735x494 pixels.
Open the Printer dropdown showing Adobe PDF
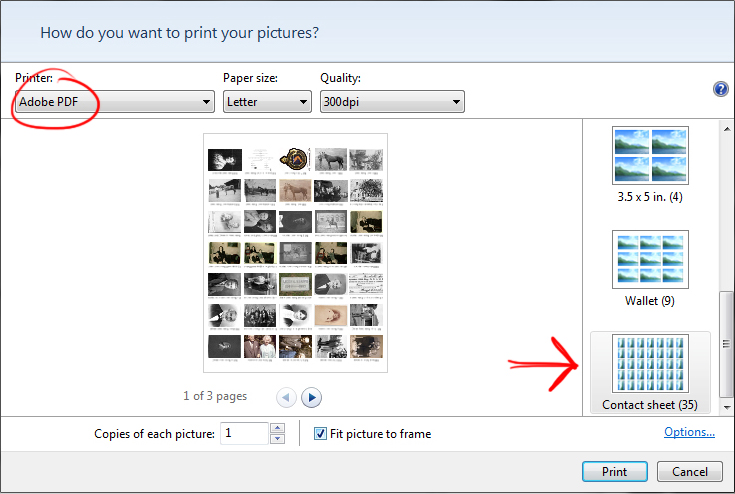tap(115, 102)
